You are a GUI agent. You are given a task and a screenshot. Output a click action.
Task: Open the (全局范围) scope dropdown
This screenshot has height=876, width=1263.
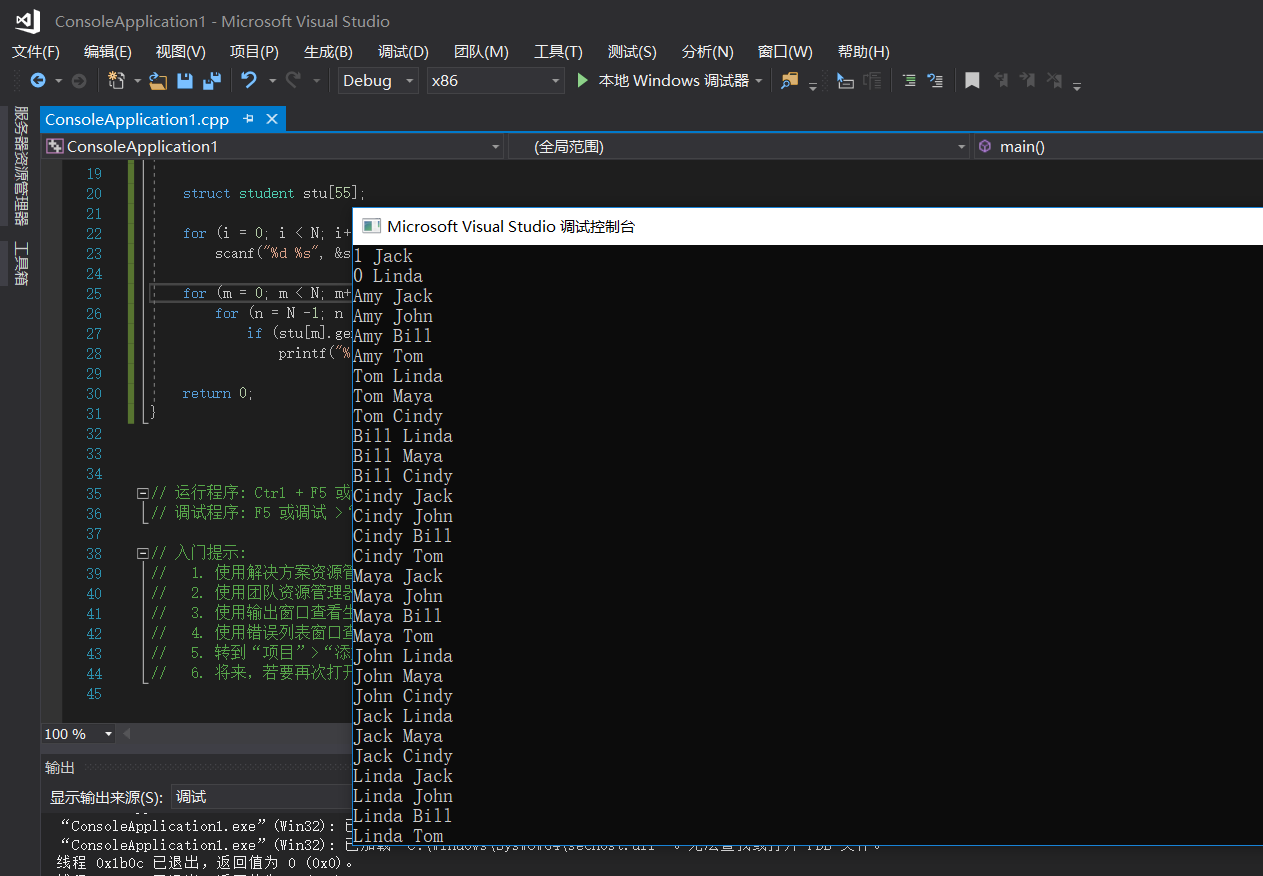739,147
